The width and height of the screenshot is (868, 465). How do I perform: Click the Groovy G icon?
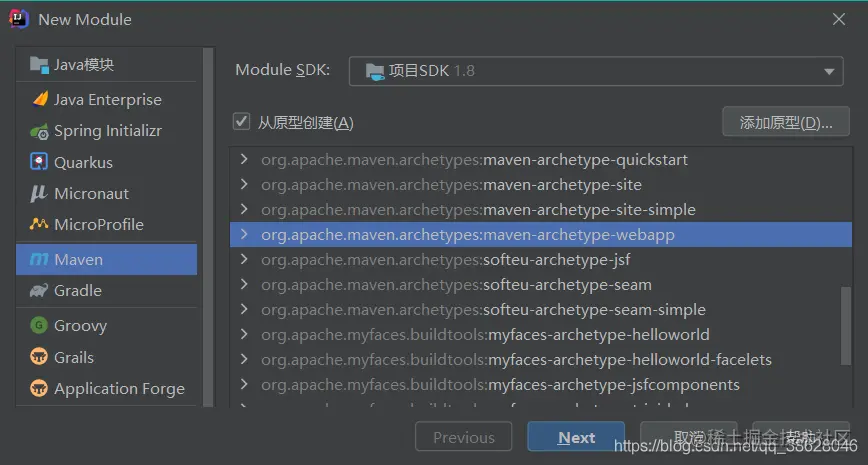(39, 325)
